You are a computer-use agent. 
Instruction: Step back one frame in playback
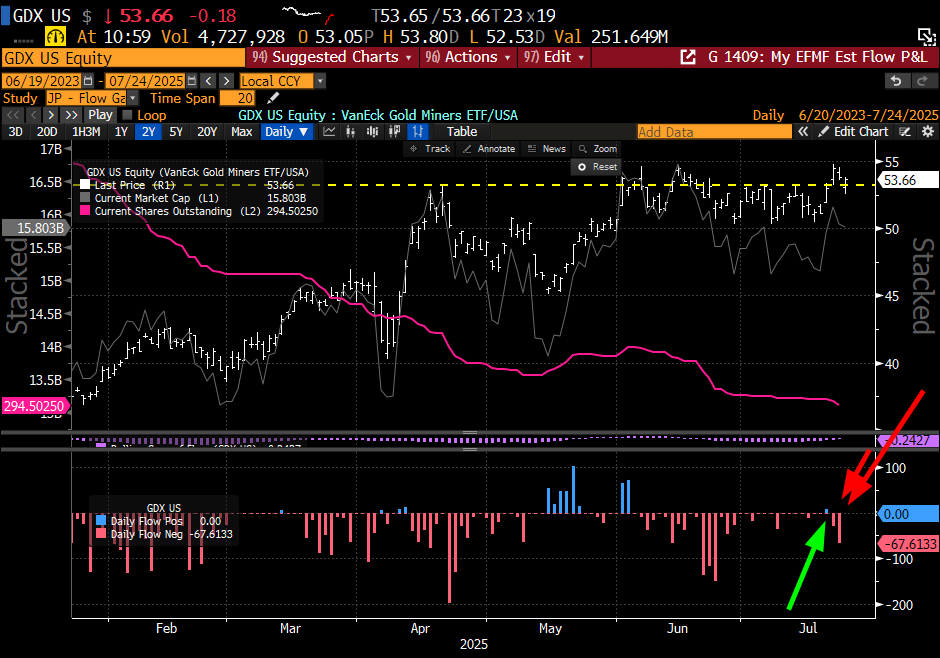[x=33, y=115]
